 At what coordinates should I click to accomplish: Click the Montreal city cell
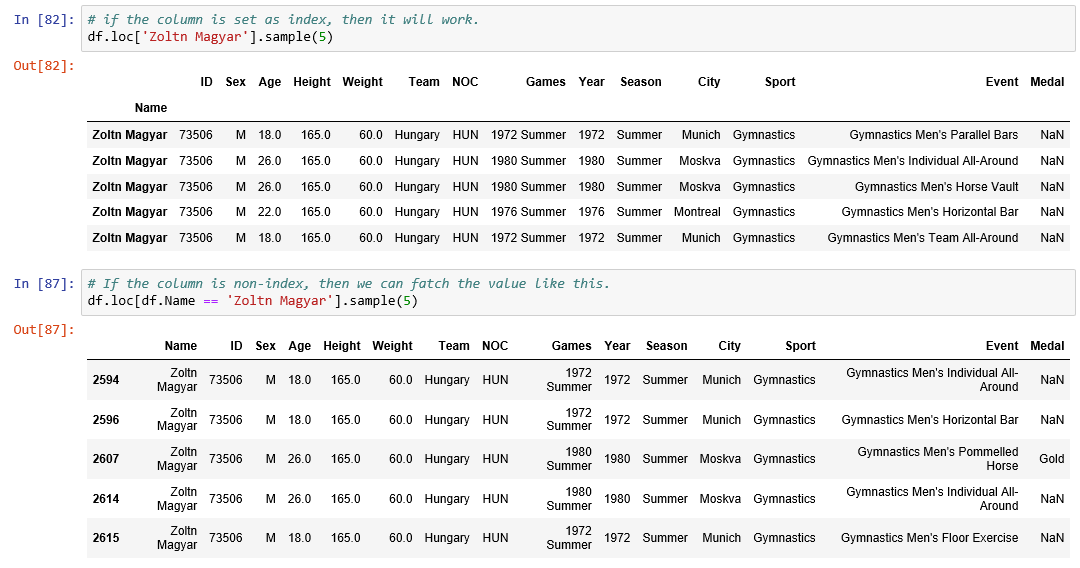(697, 212)
